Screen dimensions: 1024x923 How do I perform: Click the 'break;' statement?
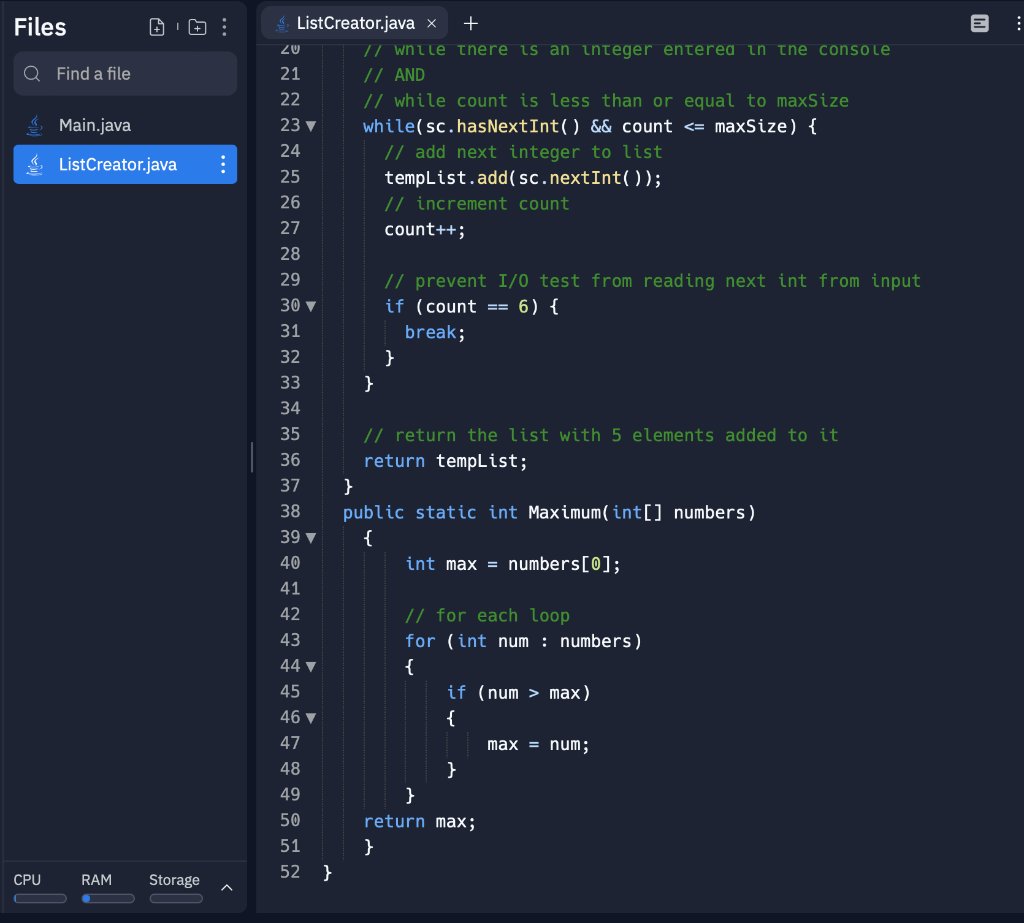point(435,332)
